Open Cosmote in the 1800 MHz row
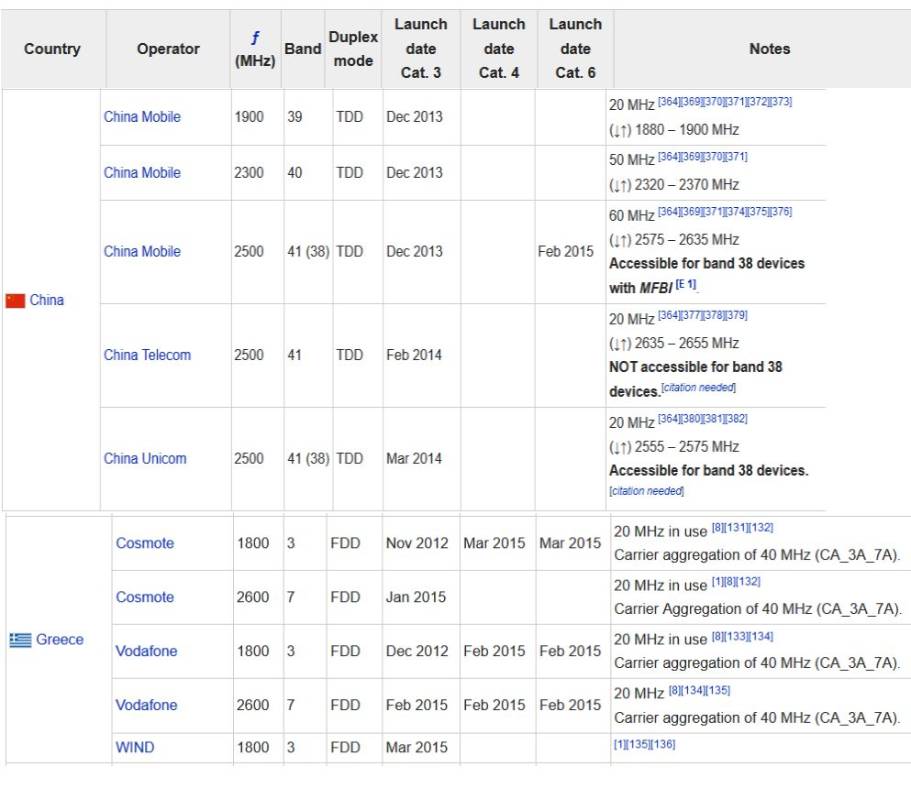This screenshot has width=911, height=799. tap(145, 544)
